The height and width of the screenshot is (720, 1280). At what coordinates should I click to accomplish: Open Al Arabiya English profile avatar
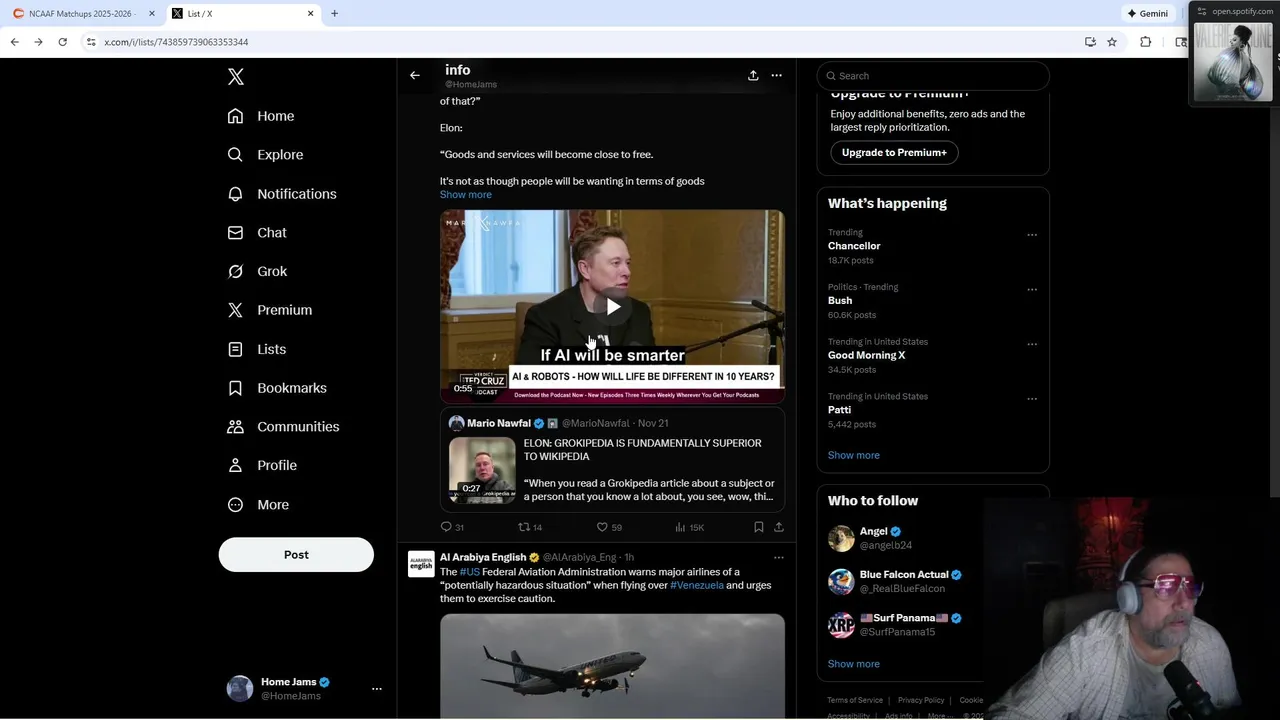pos(421,564)
